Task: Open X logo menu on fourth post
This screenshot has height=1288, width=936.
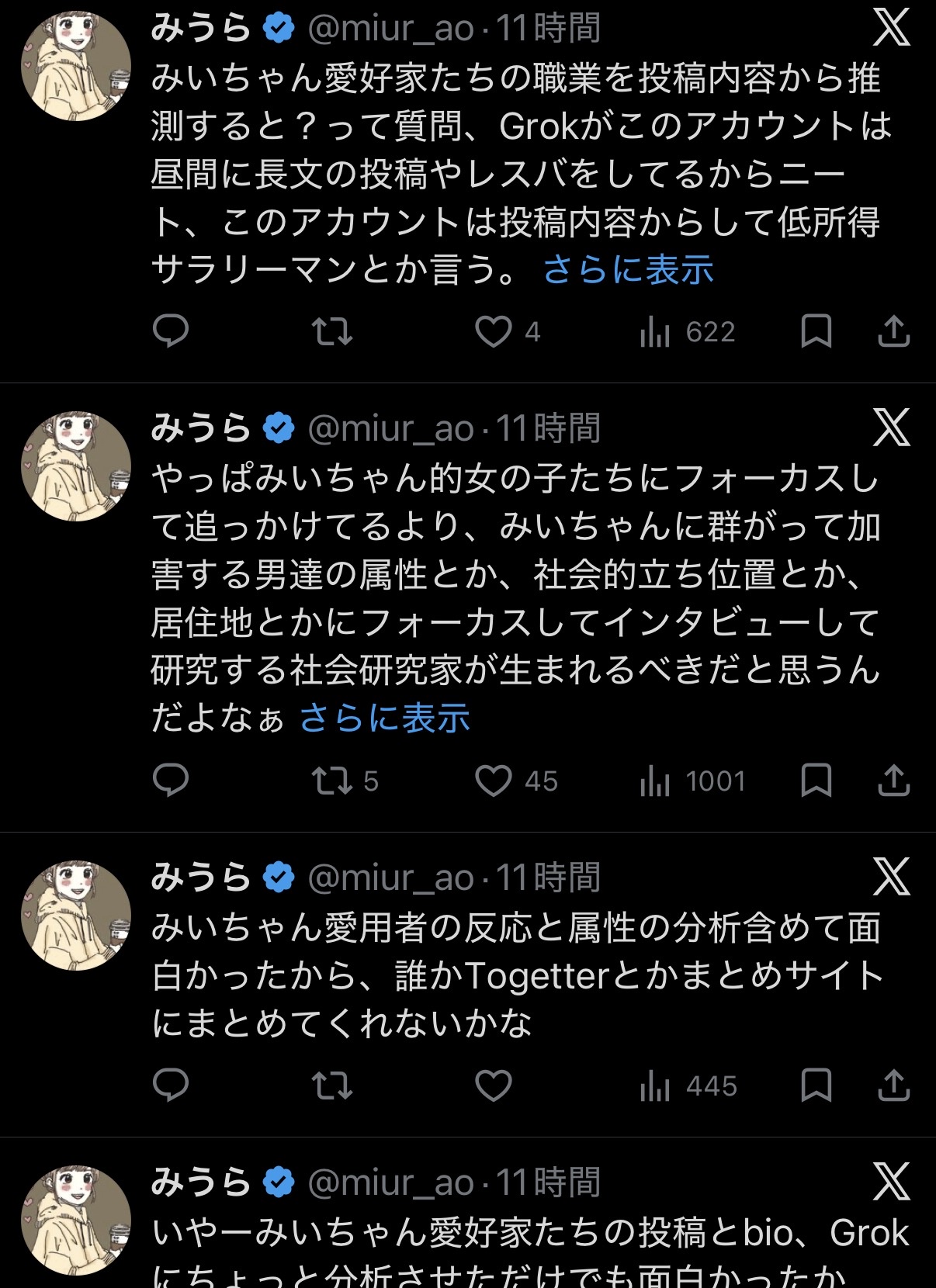Action: [x=891, y=1182]
